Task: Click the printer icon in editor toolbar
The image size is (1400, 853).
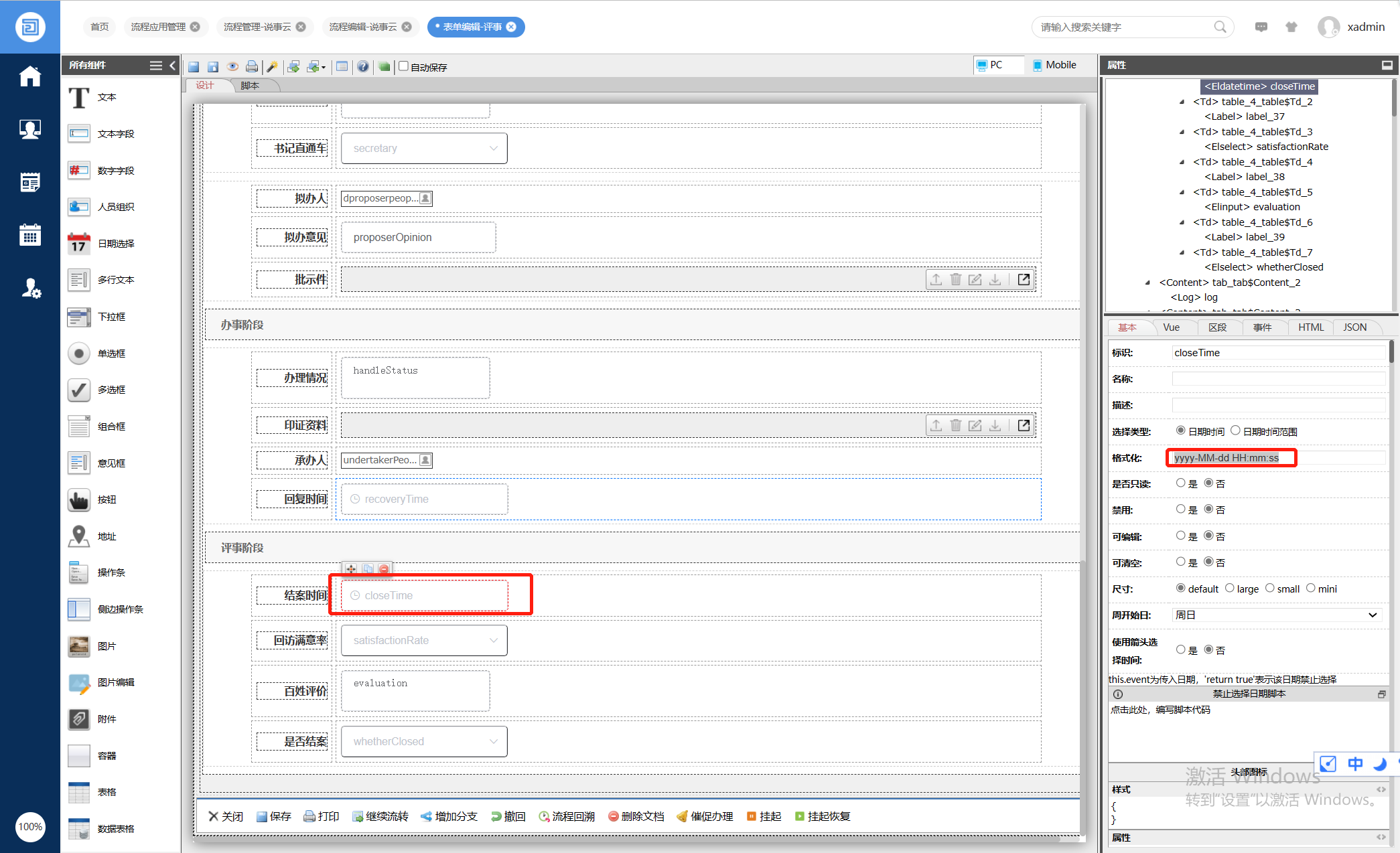Action: [x=252, y=66]
